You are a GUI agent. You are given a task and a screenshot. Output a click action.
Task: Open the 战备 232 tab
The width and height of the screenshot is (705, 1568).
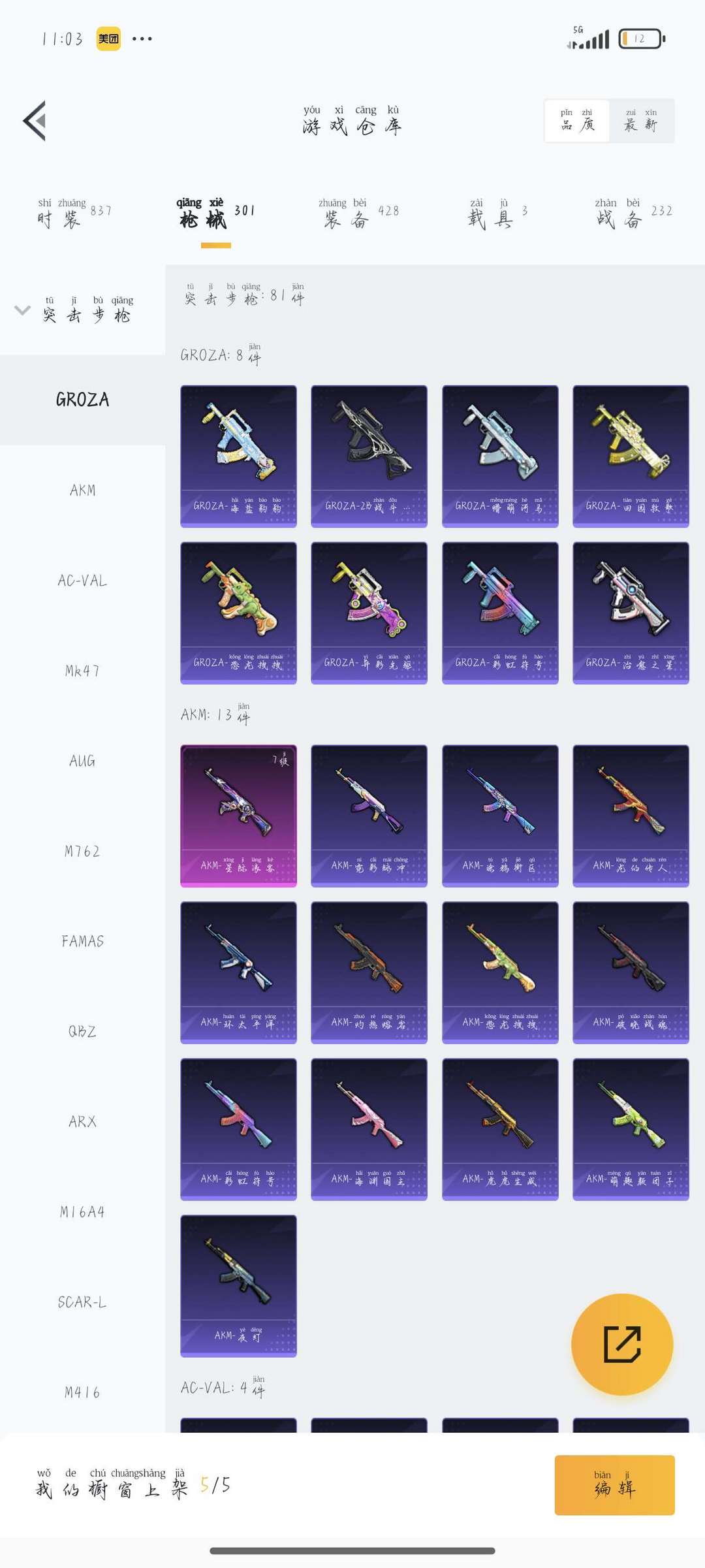[x=633, y=214]
